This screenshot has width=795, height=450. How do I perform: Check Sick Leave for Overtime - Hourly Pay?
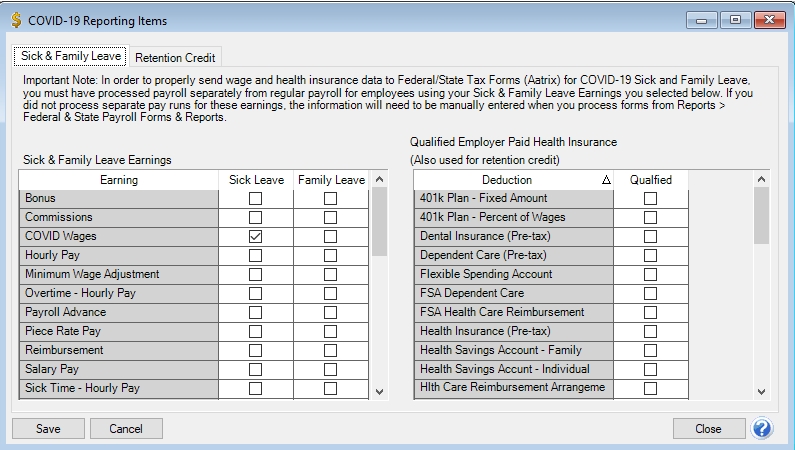pyautogui.click(x=256, y=293)
